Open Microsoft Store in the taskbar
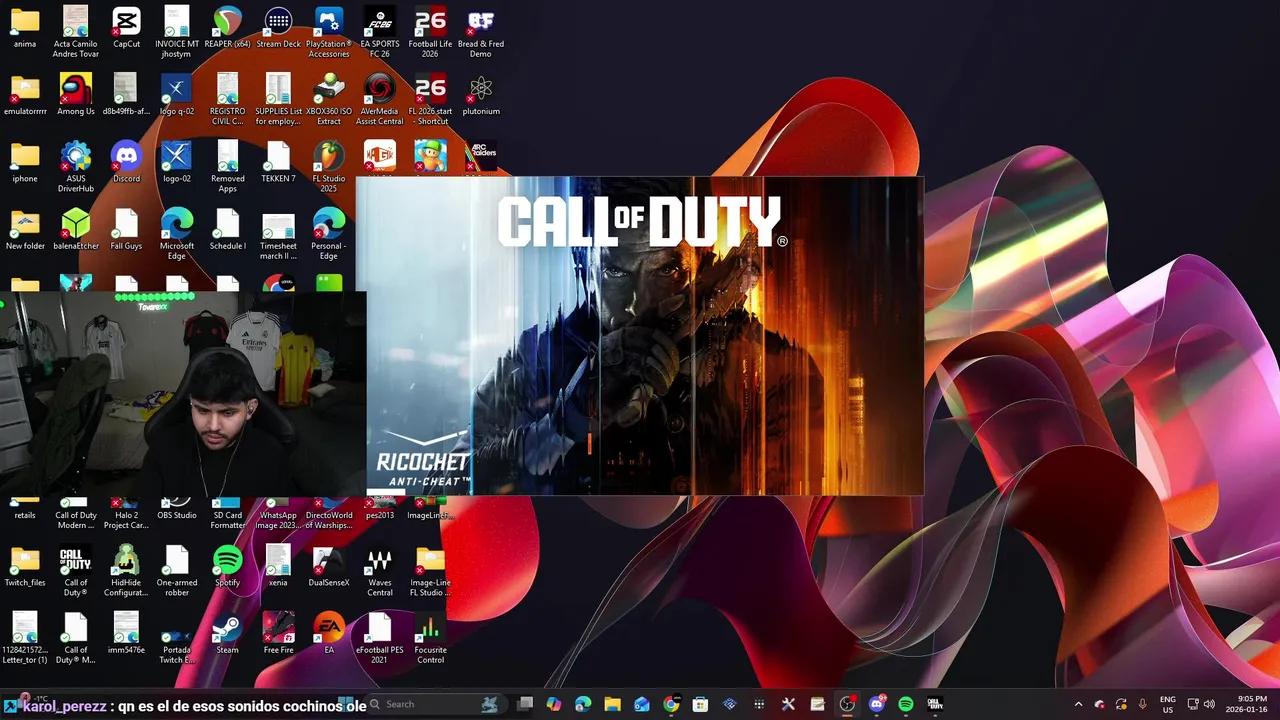The height and width of the screenshot is (720, 1280). pyautogui.click(x=700, y=704)
